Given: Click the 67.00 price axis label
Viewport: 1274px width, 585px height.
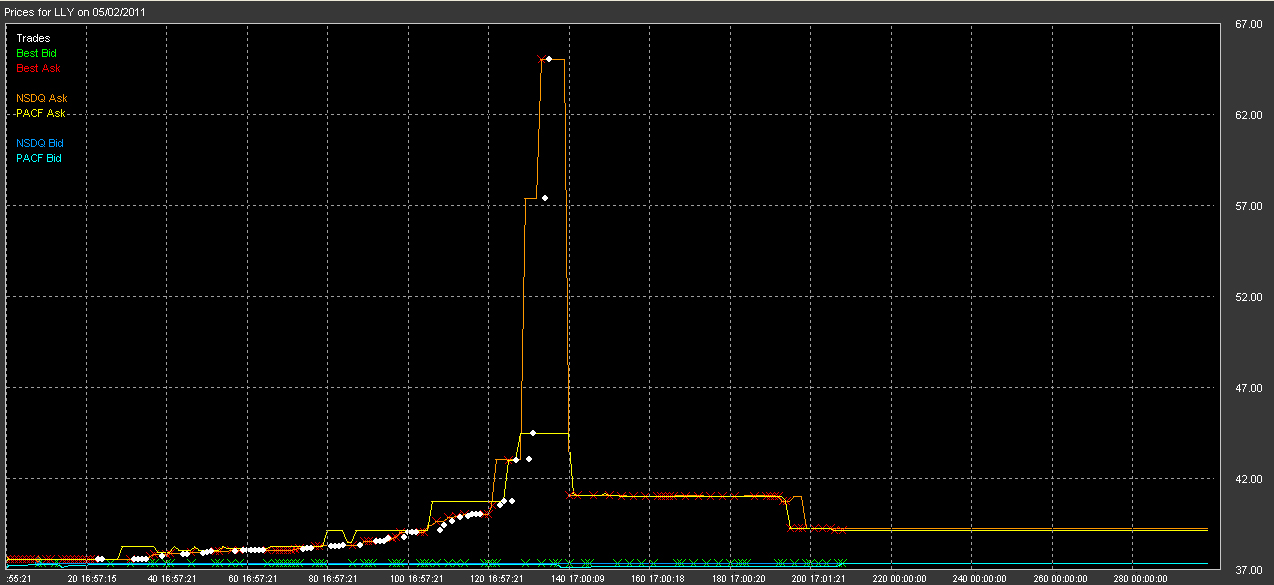Looking at the screenshot, I should tap(1248, 24).
